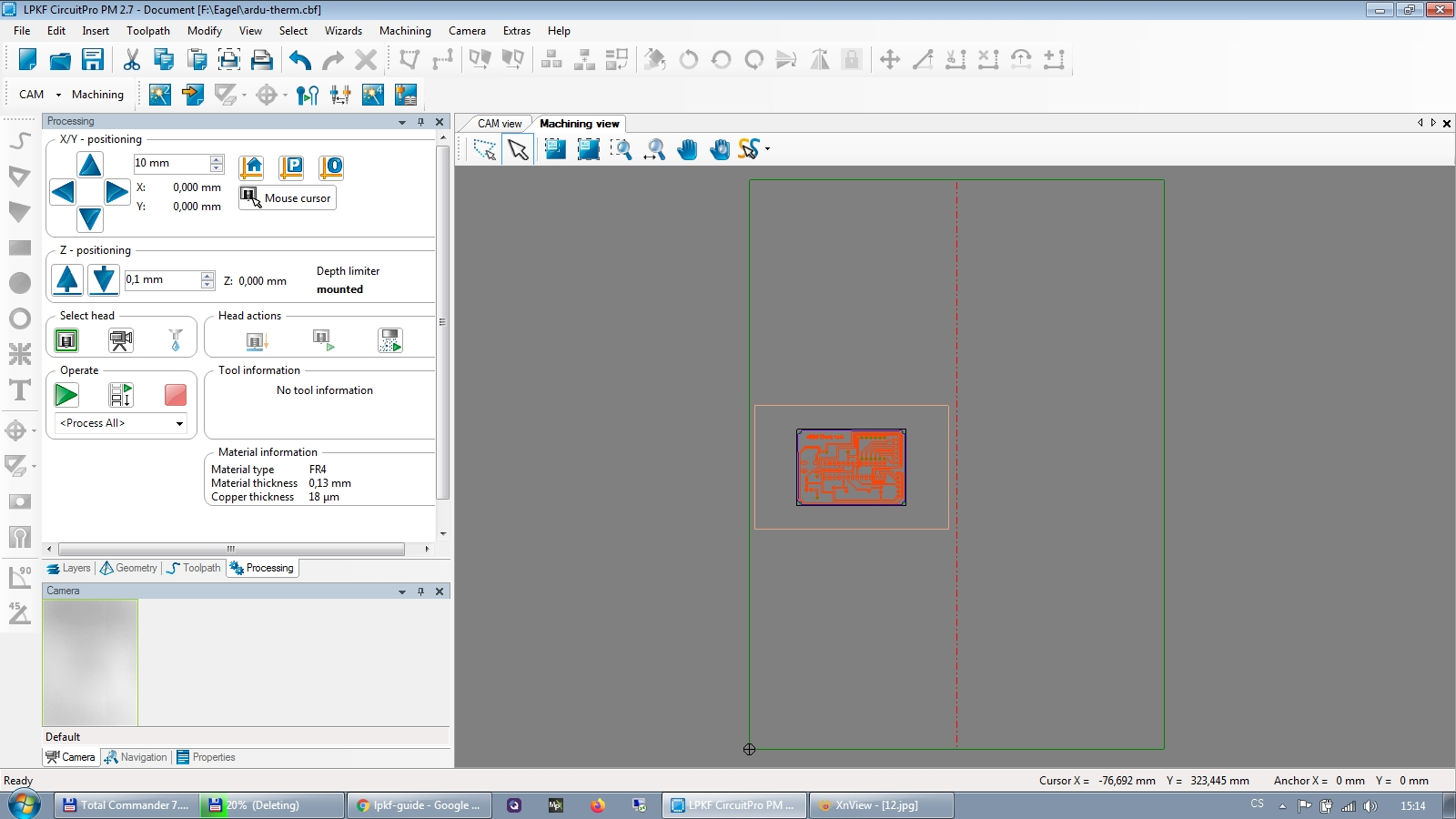This screenshot has width=1456, height=819.
Task: Open the CAM toolbar dropdown arrow
Action: click(x=58, y=95)
